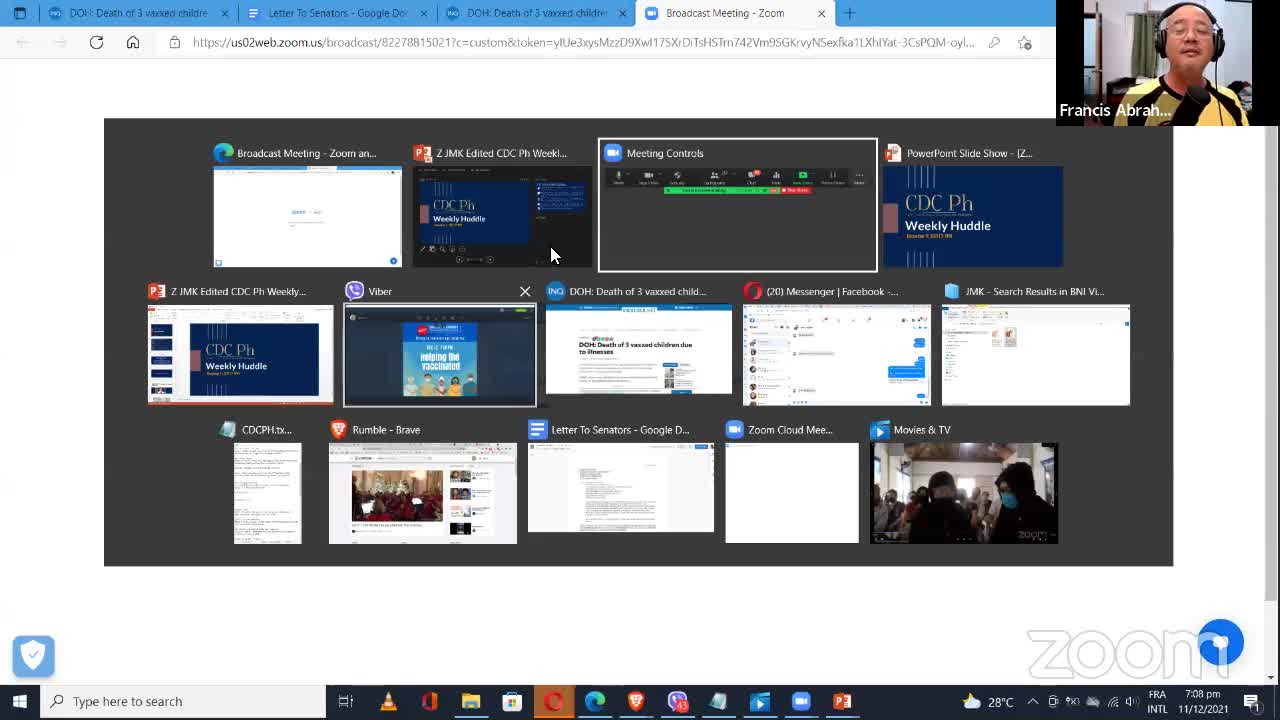
Task: Switch to Movies & TV window
Action: 964,493
